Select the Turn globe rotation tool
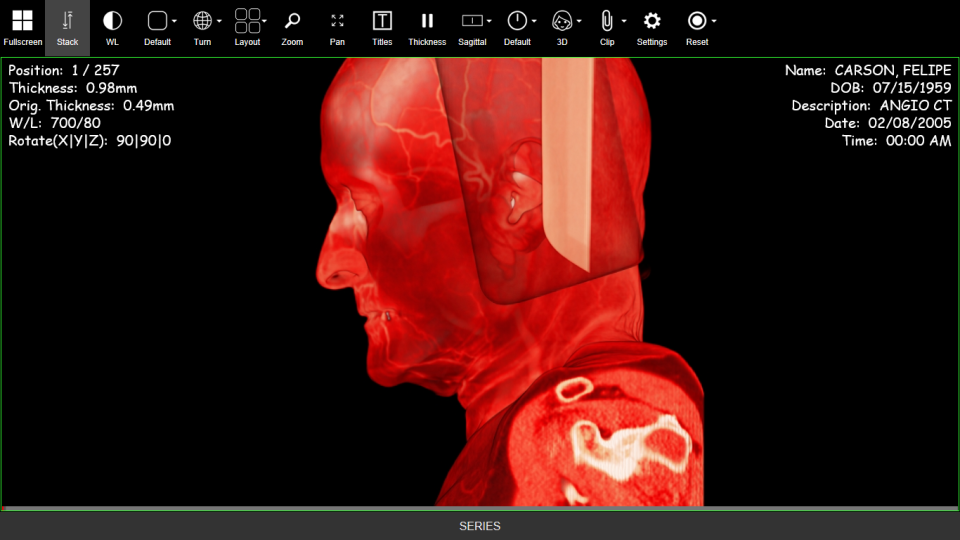 [x=202, y=21]
